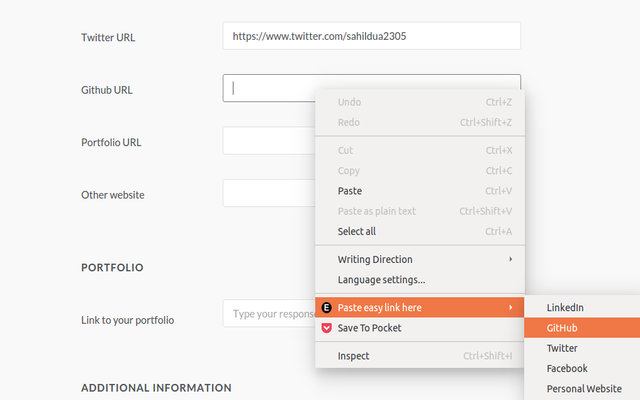The width and height of the screenshot is (640, 400).
Task: Click the Copy menu entry
Action: click(420, 171)
